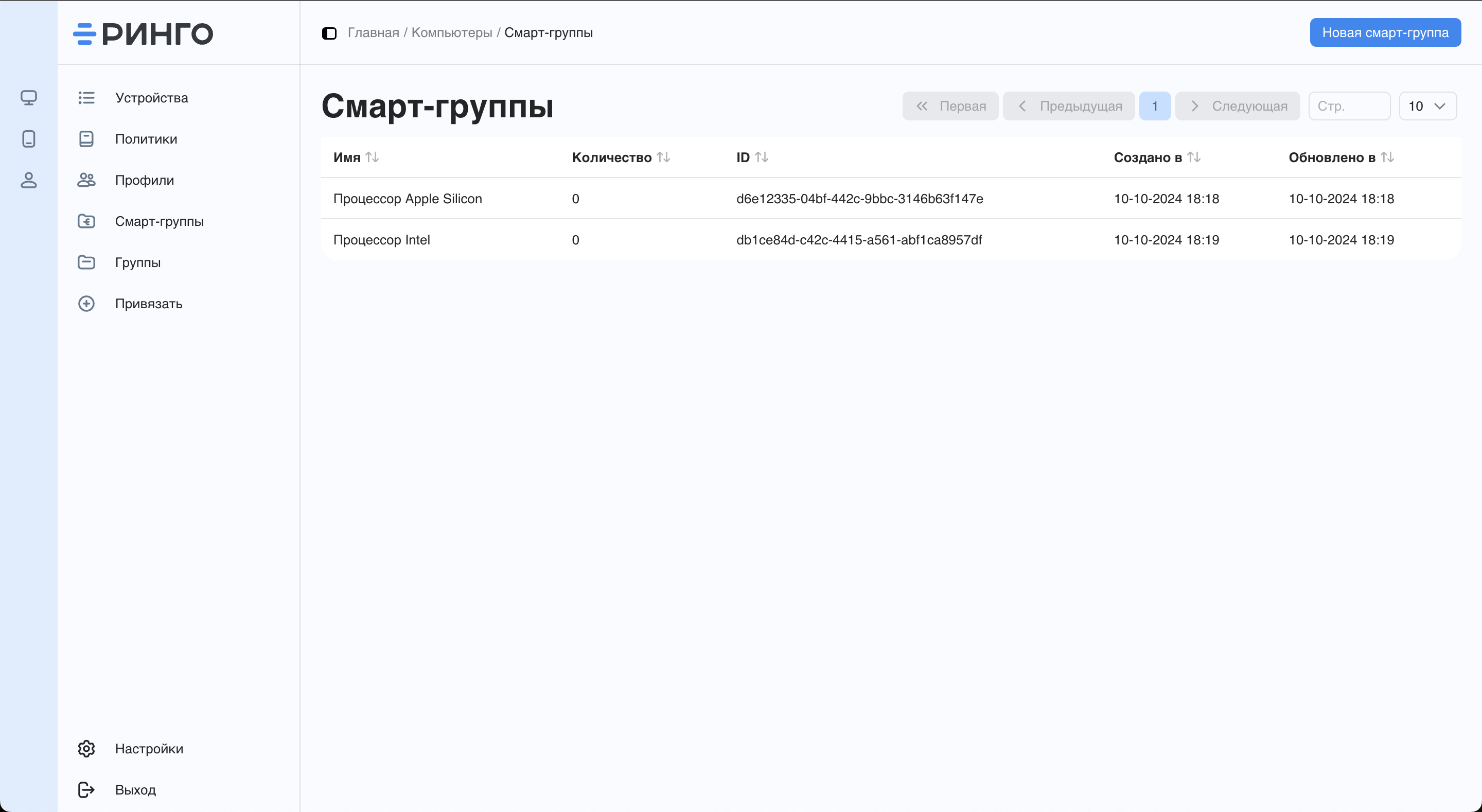This screenshot has height=812, width=1482.
Task: Click the Следующая pagination button
Action: coord(1238,106)
